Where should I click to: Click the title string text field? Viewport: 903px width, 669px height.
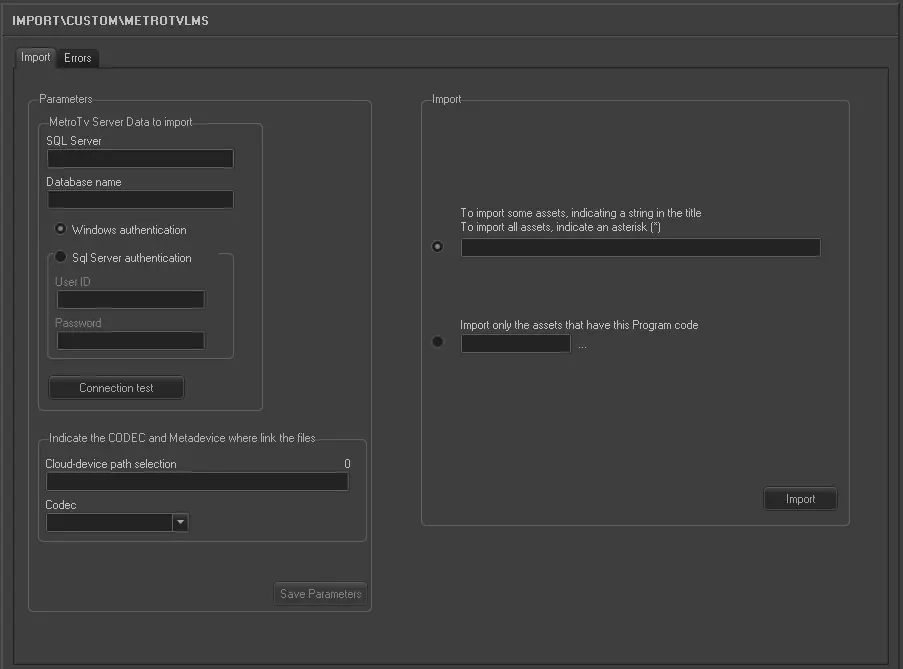point(640,247)
